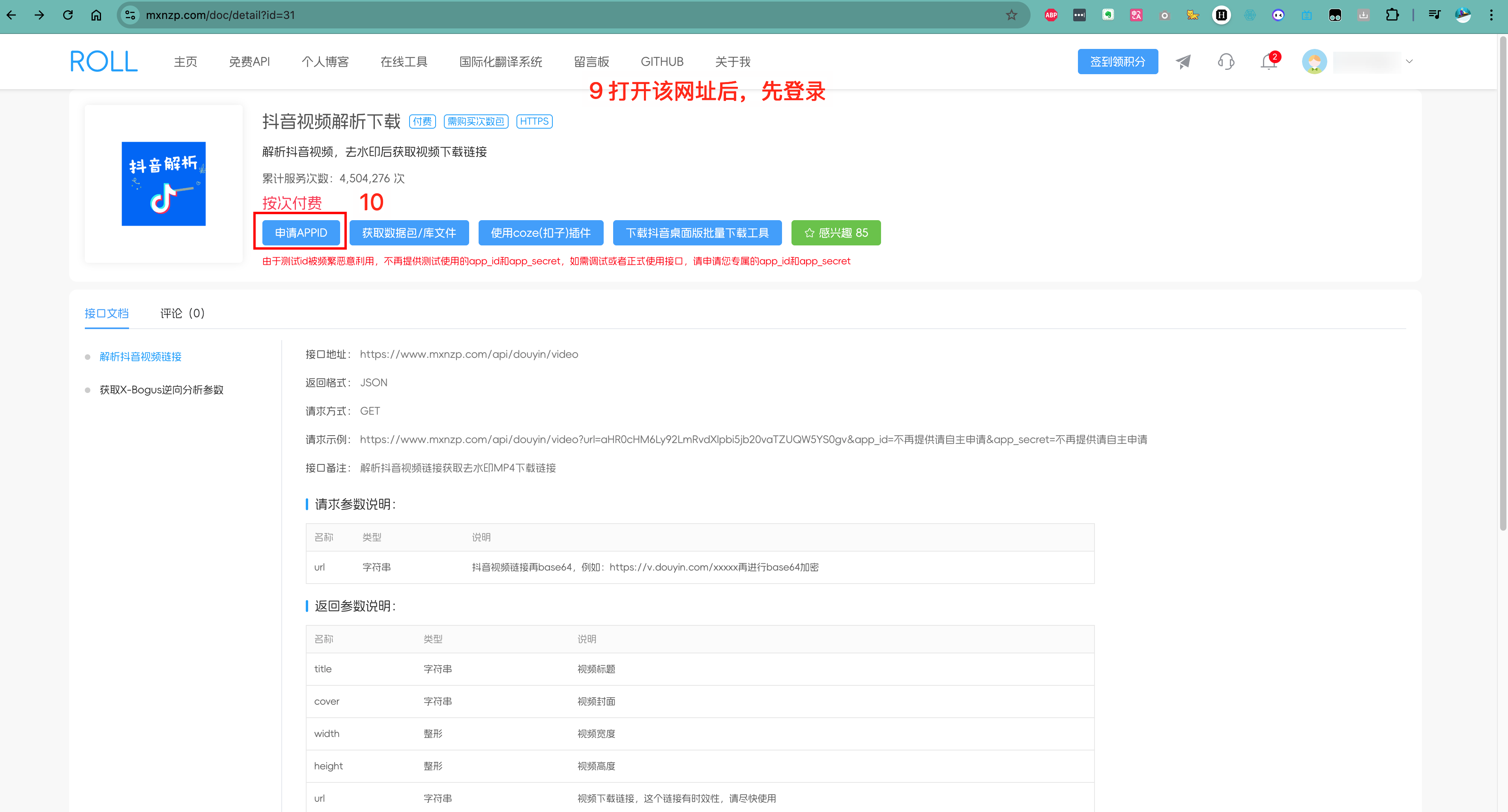Click the 接口地址 URL text
This screenshot has width=1508, height=812.
pos(469,354)
